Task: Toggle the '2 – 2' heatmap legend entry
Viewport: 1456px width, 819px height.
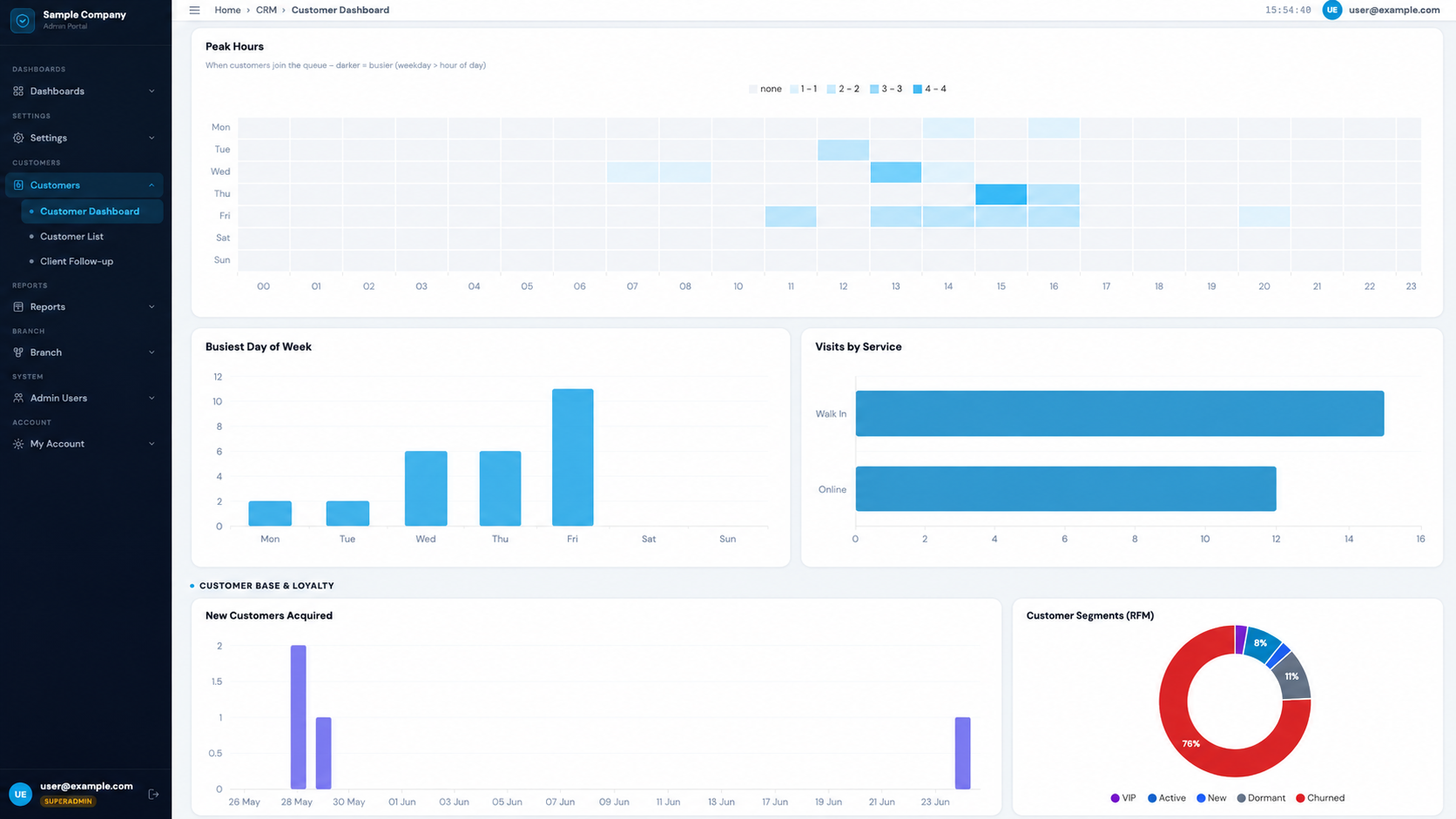Action: point(843,89)
